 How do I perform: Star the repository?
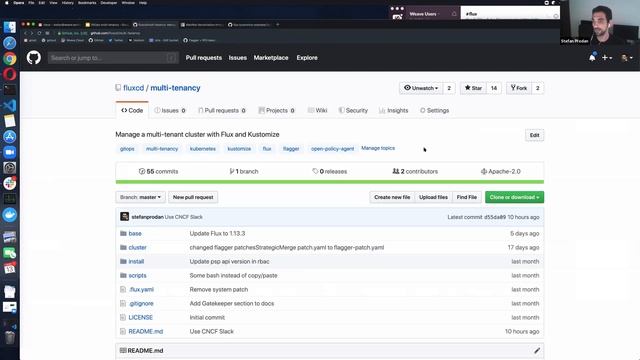click(473, 88)
